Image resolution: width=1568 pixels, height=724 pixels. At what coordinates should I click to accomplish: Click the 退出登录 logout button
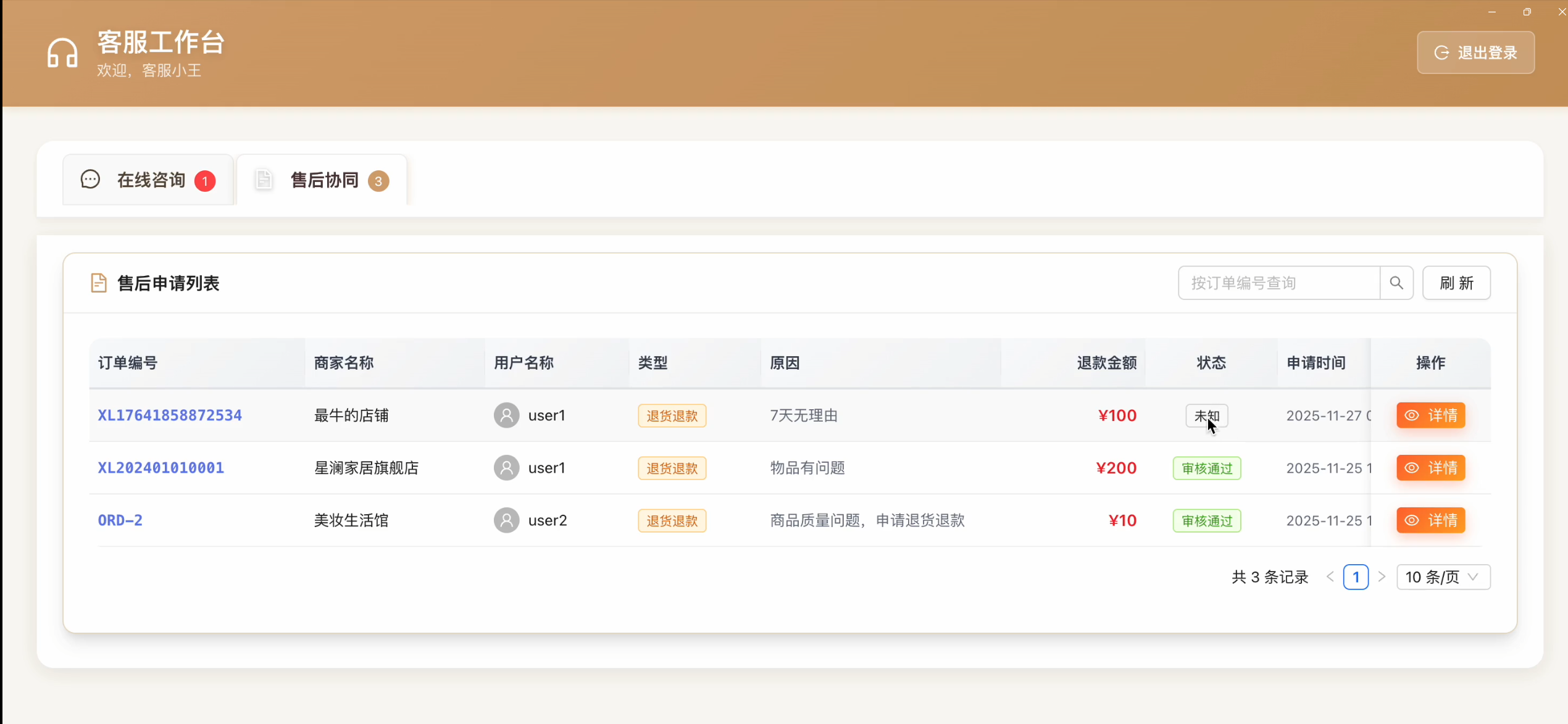click(1475, 52)
